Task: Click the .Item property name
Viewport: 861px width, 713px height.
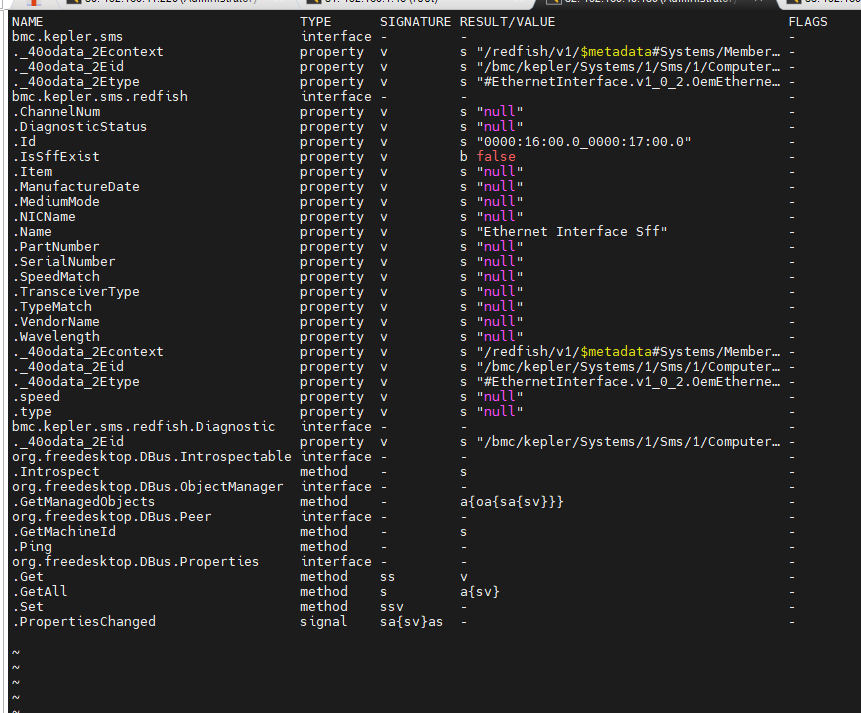Action: point(32,172)
